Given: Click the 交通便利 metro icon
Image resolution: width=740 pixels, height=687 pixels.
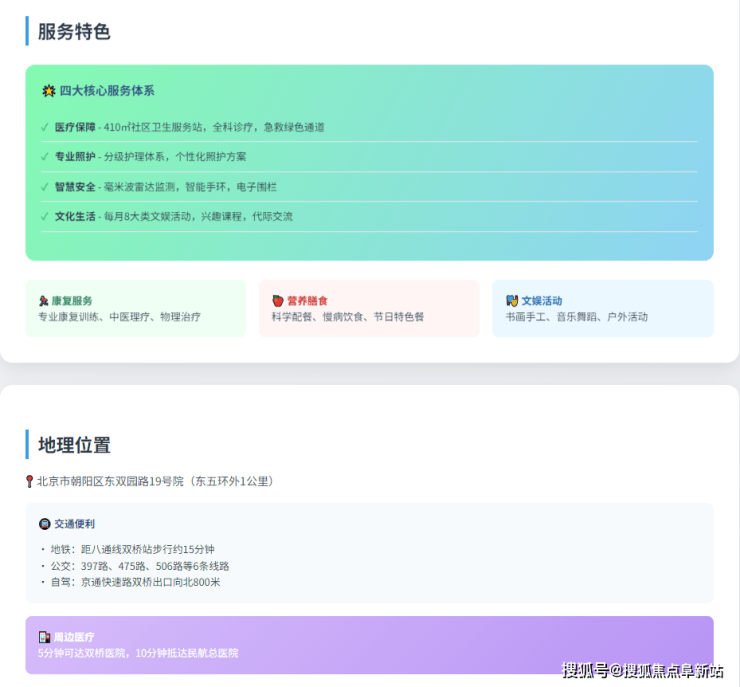Looking at the screenshot, I should (44, 524).
